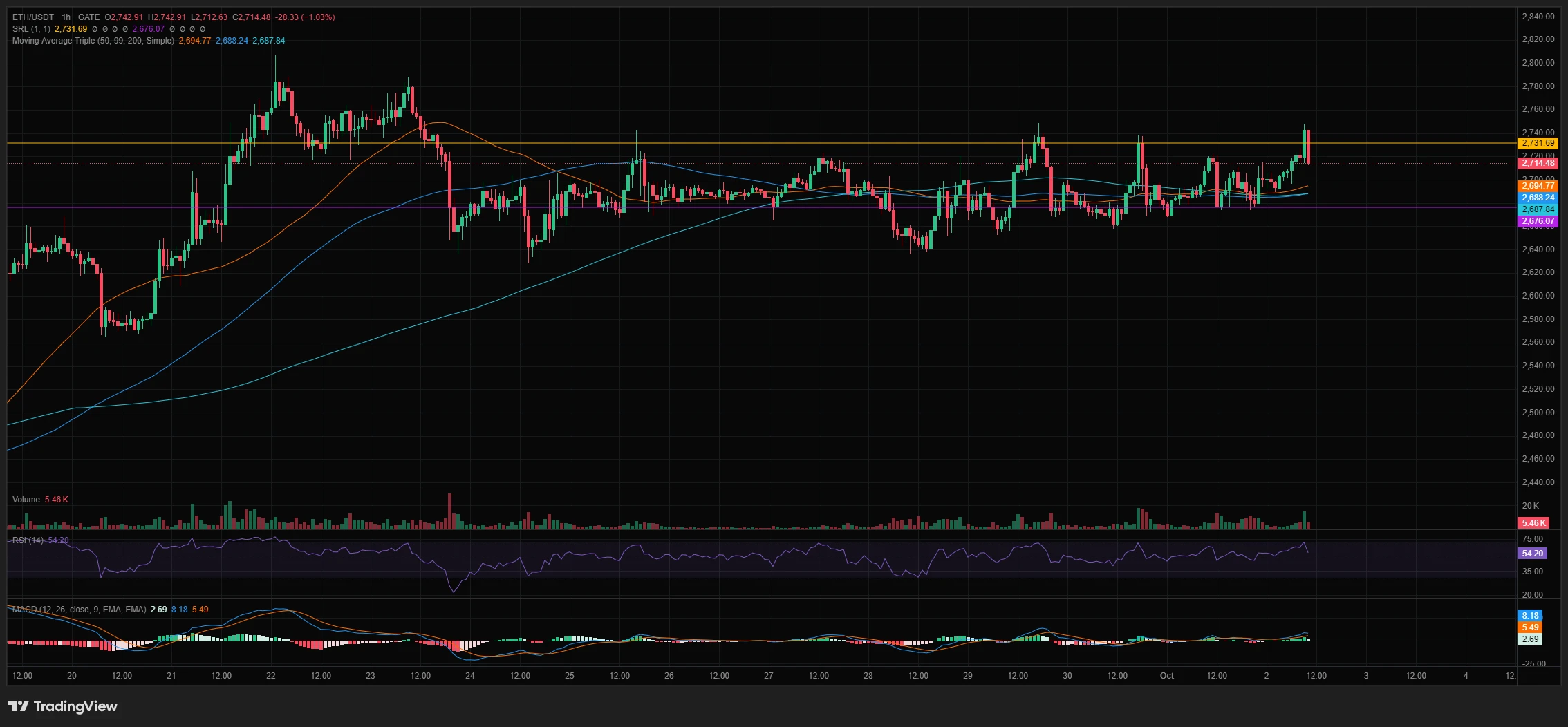
Task: Click the L2,712.63 low value in legend
Action: 209,17
